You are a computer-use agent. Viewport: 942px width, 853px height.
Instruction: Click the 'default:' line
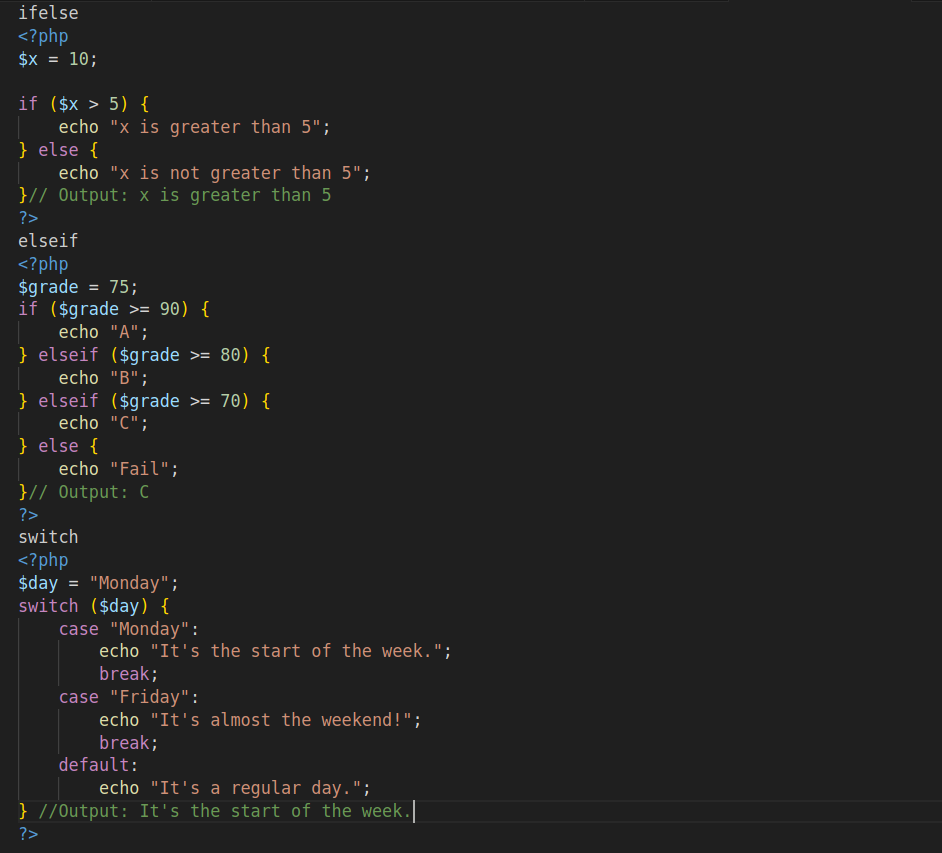(99, 765)
